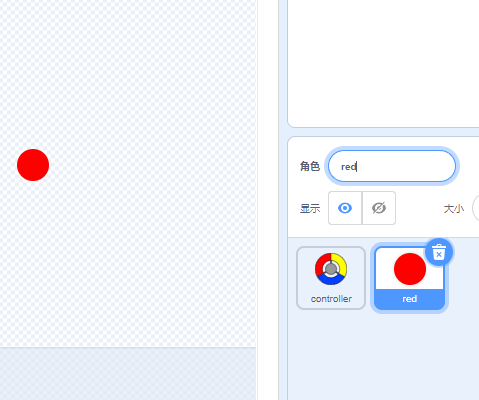Click empty sprite list area below tiles
Viewport: 479px width, 400px height.
tap(383, 357)
